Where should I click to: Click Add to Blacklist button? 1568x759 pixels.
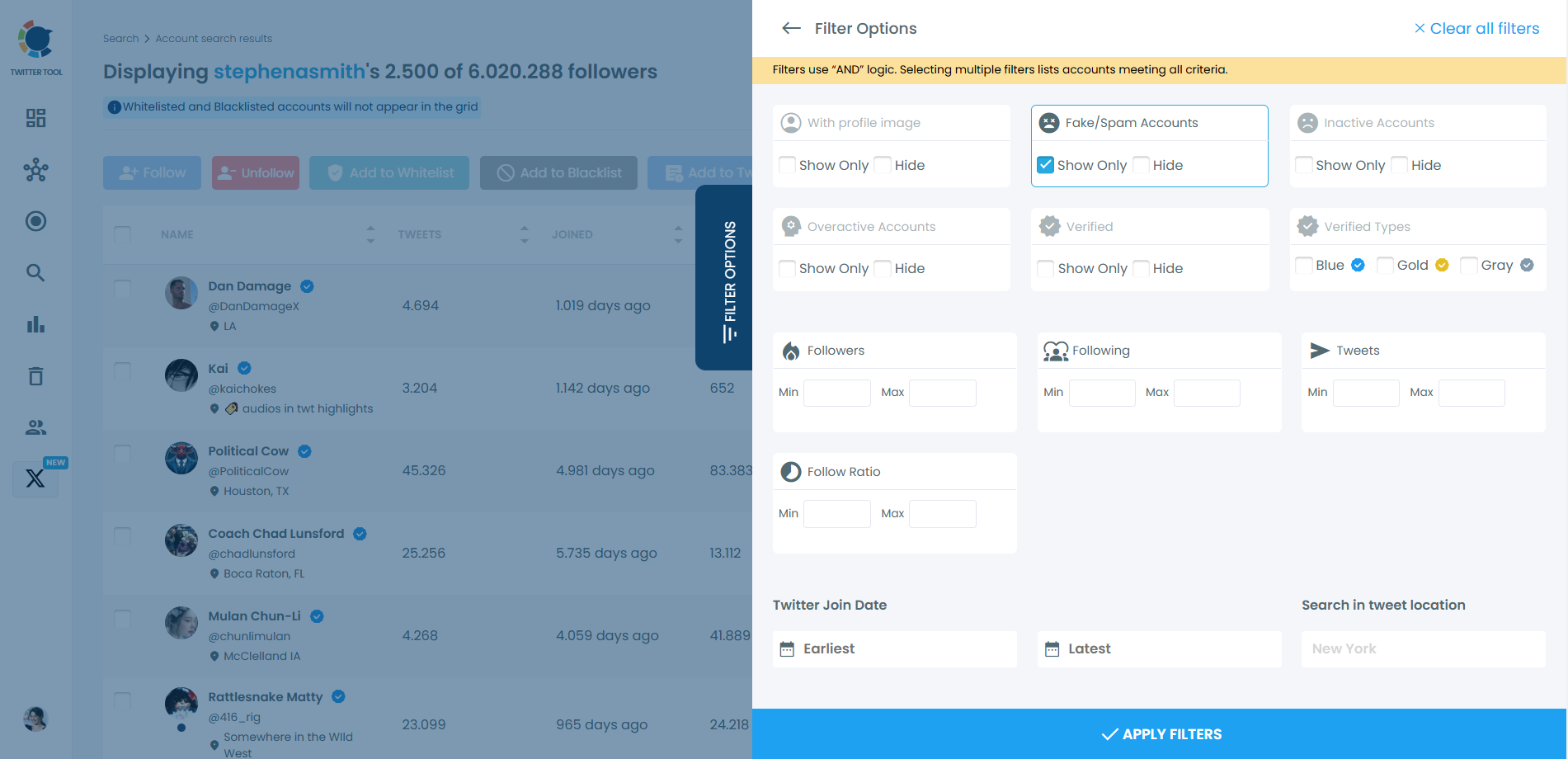pyautogui.click(x=558, y=173)
